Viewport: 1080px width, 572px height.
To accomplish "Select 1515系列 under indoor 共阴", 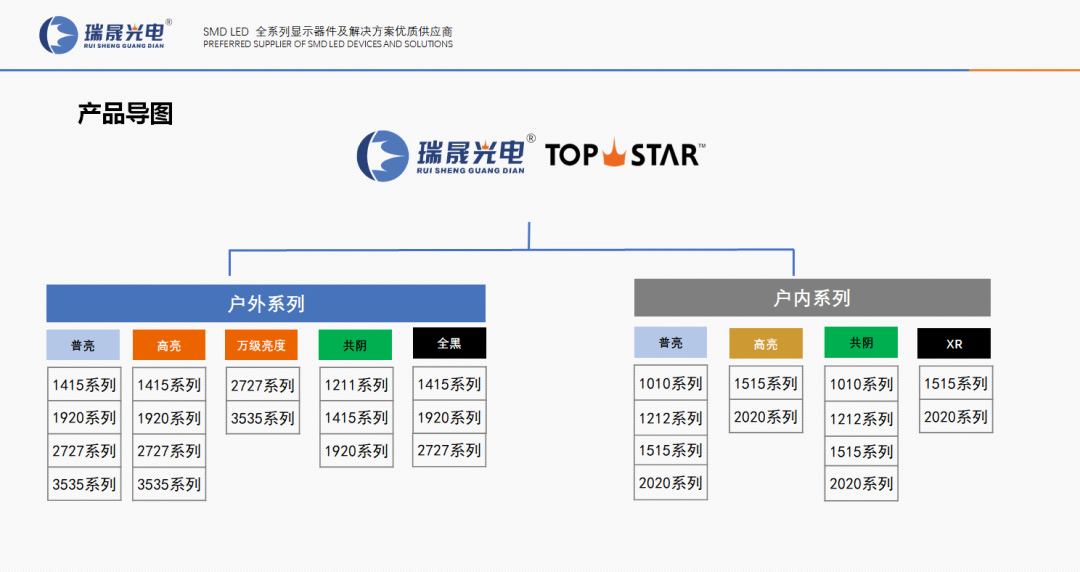I will click(x=862, y=451).
